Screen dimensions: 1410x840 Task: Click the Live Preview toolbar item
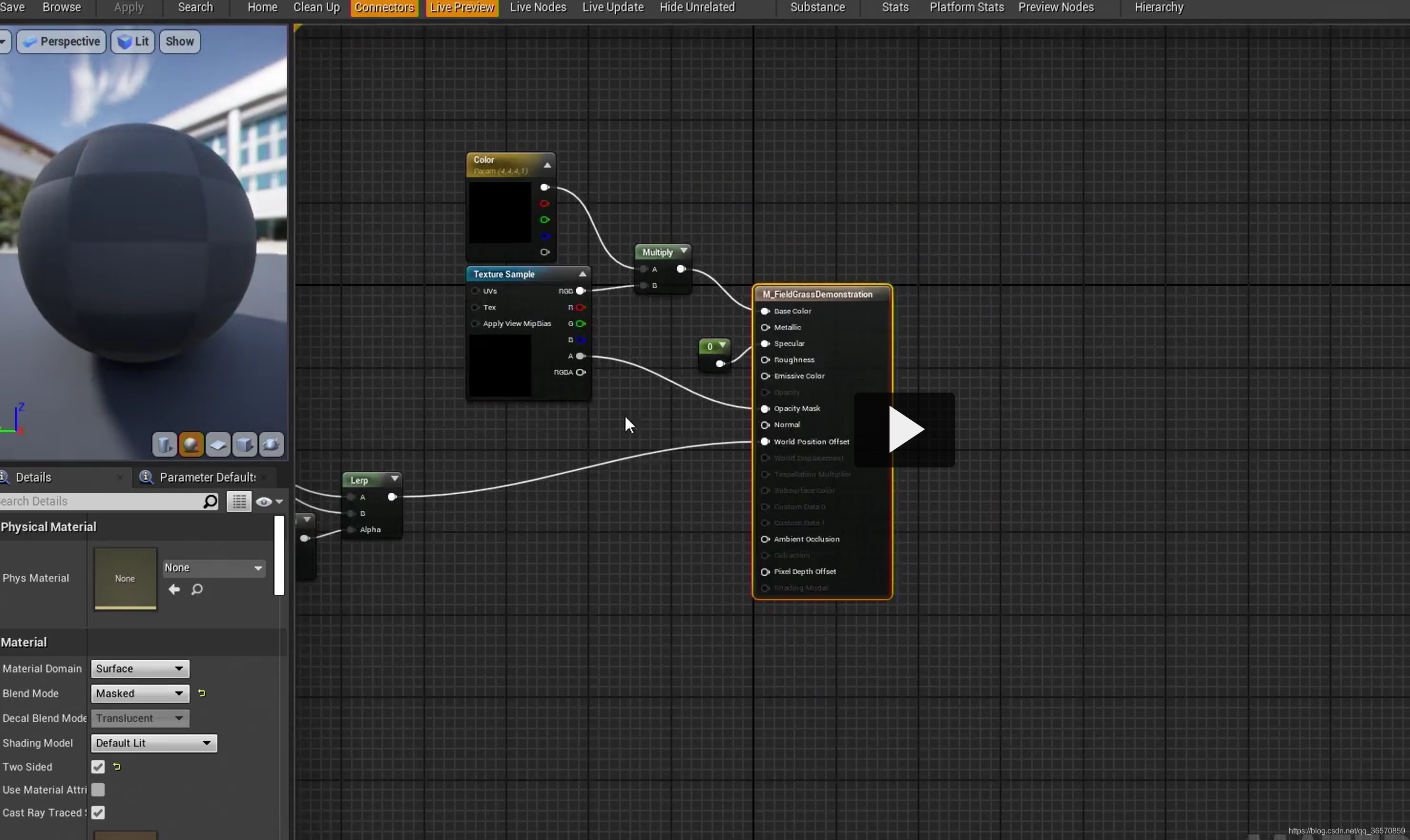[x=462, y=8]
